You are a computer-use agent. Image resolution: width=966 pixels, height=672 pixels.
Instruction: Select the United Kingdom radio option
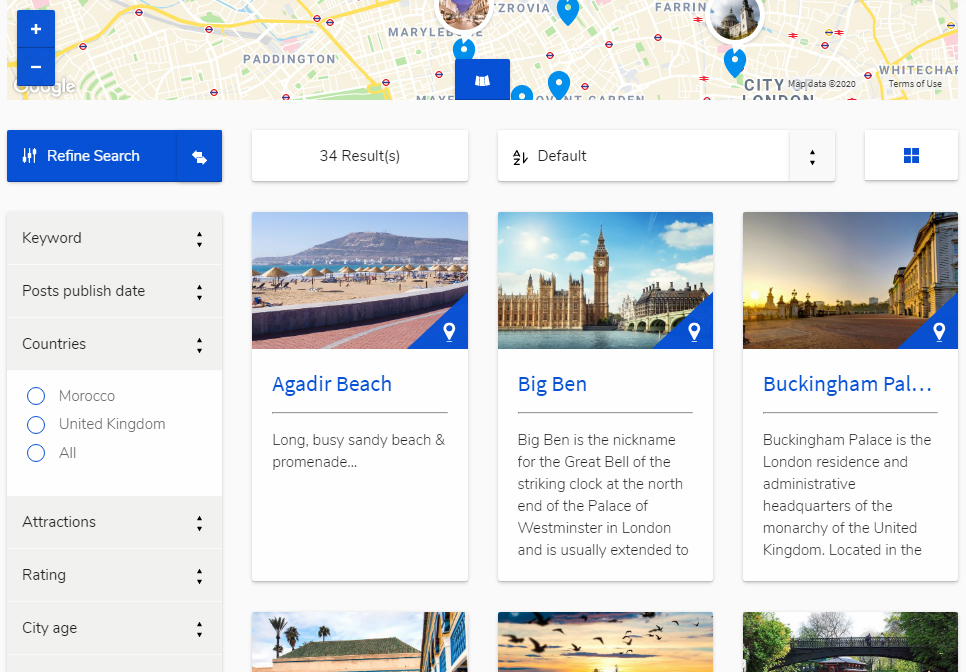coord(37,424)
